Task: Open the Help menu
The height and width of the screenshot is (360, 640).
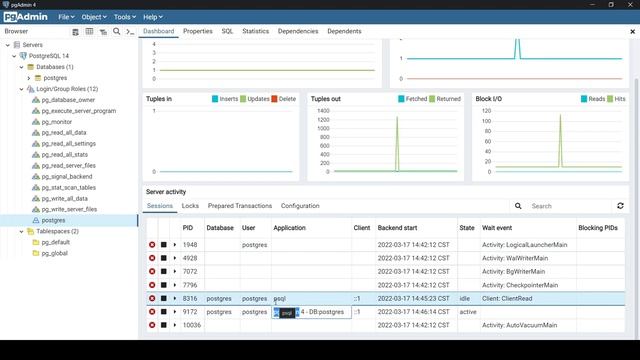Action: coord(153,17)
